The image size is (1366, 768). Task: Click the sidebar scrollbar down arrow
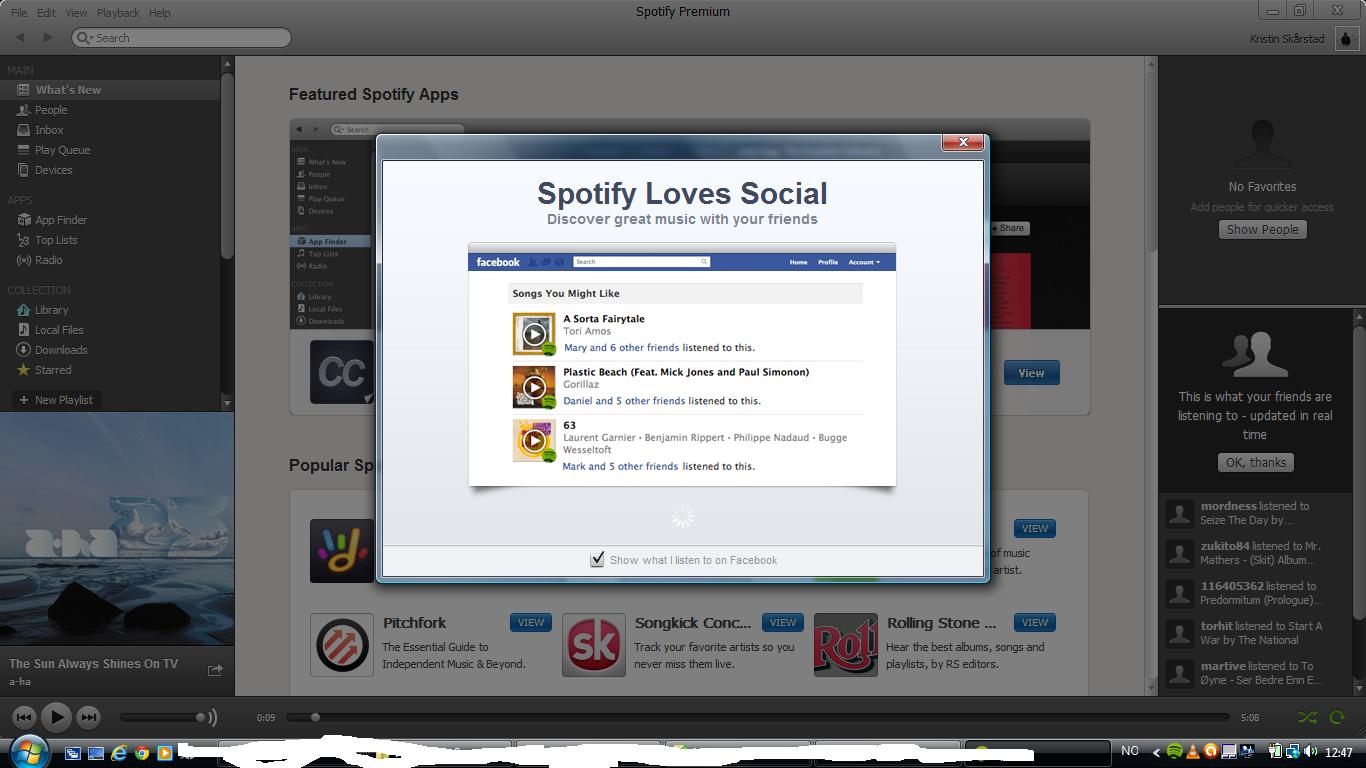click(x=227, y=402)
